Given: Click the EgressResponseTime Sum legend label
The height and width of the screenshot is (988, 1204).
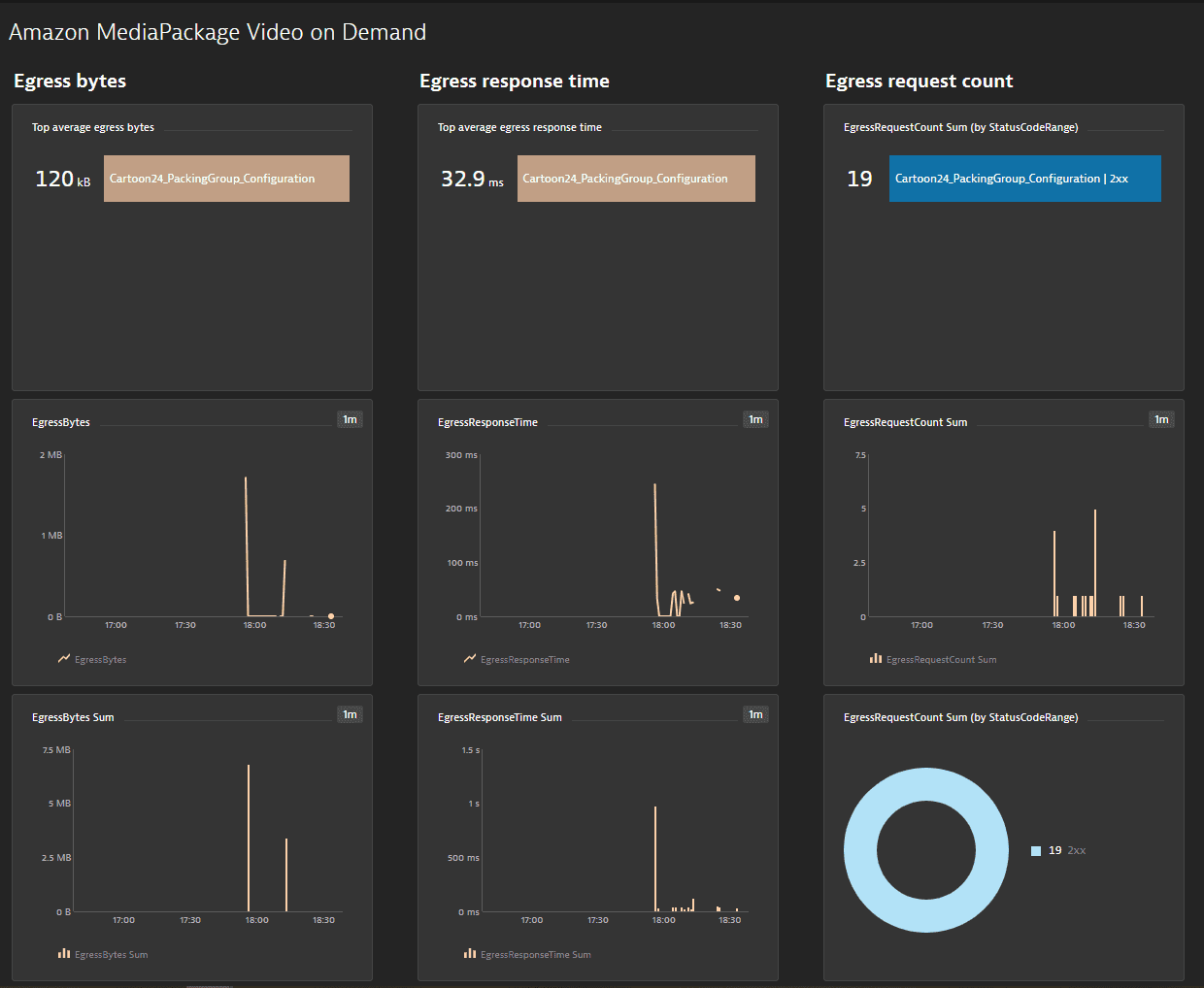Looking at the screenshot, I should click(536, 955).
